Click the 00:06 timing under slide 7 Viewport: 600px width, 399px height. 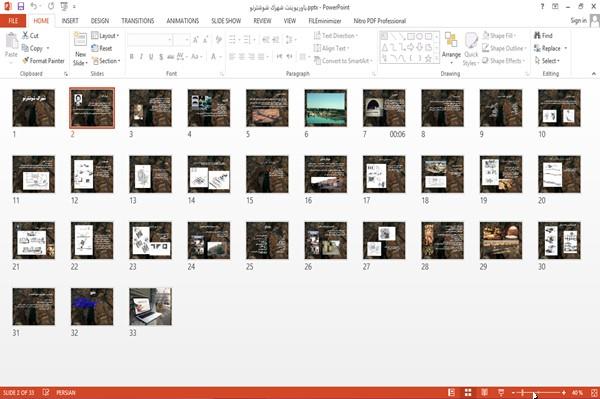click(x=397, y=134)
